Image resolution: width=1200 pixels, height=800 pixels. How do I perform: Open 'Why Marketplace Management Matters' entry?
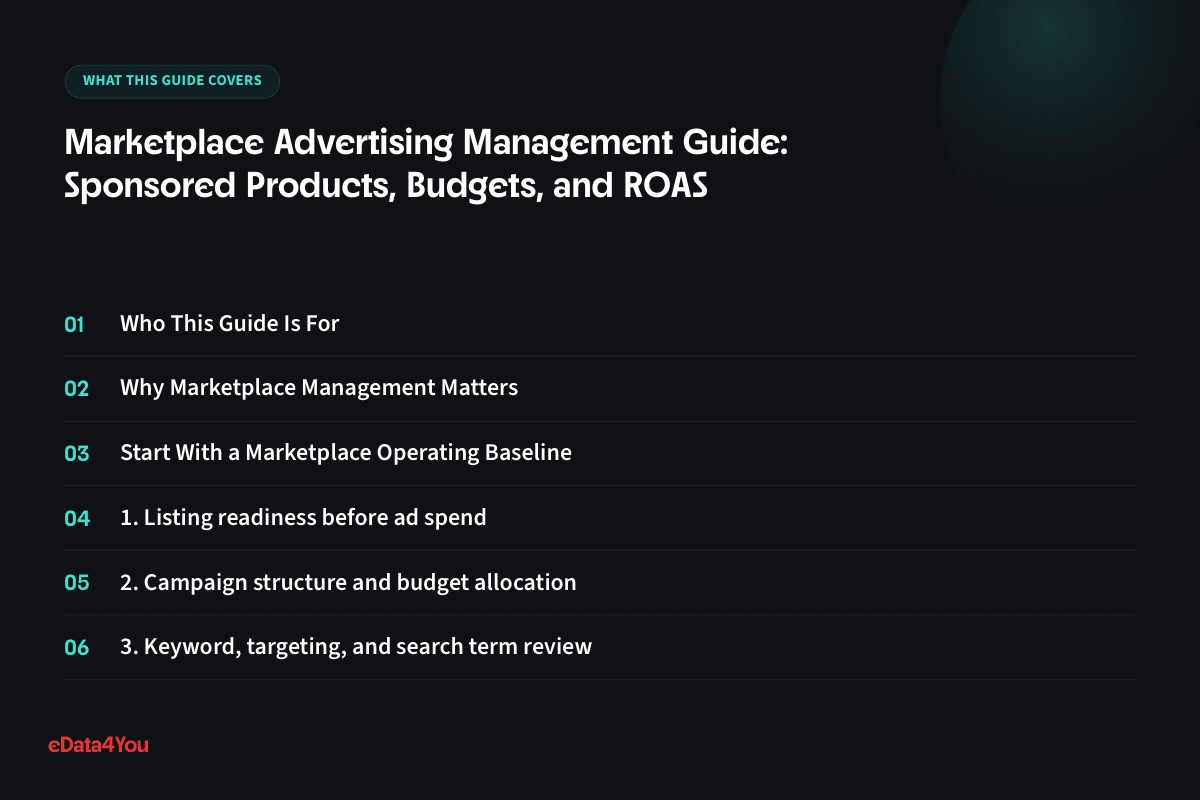click(319, 388)
